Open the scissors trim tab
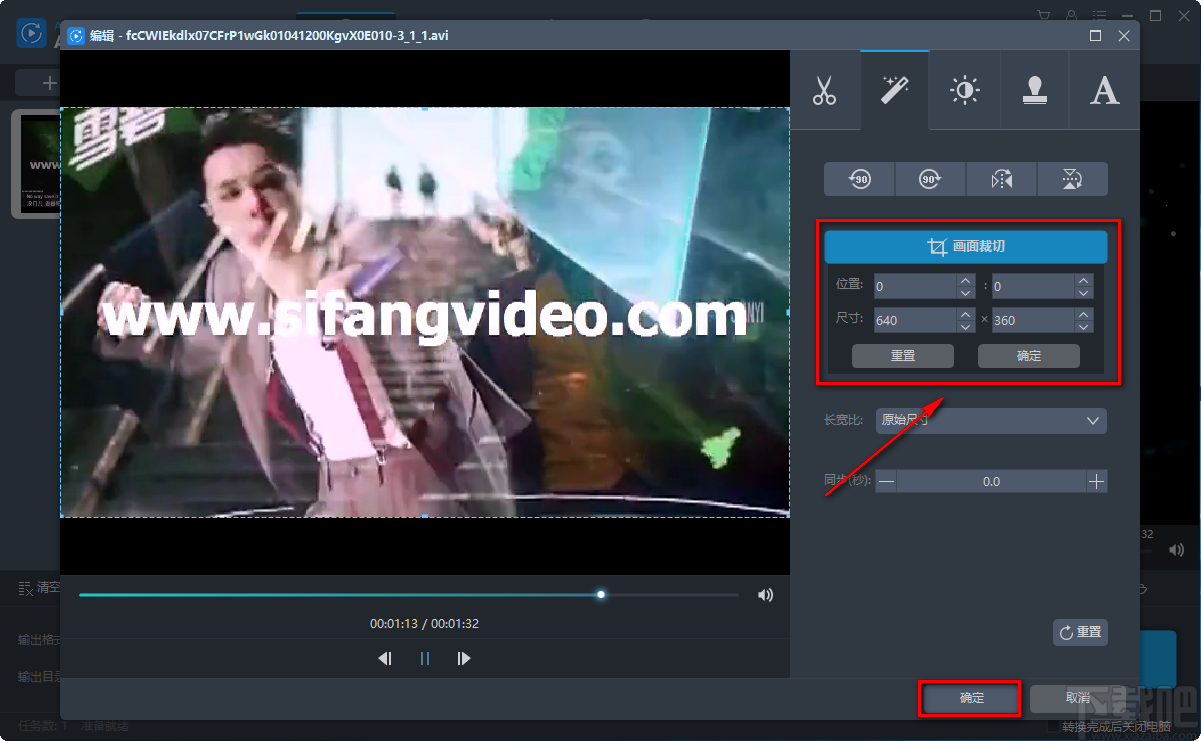Viewport: 1201px width, 741px height. (x=824, y=91)
